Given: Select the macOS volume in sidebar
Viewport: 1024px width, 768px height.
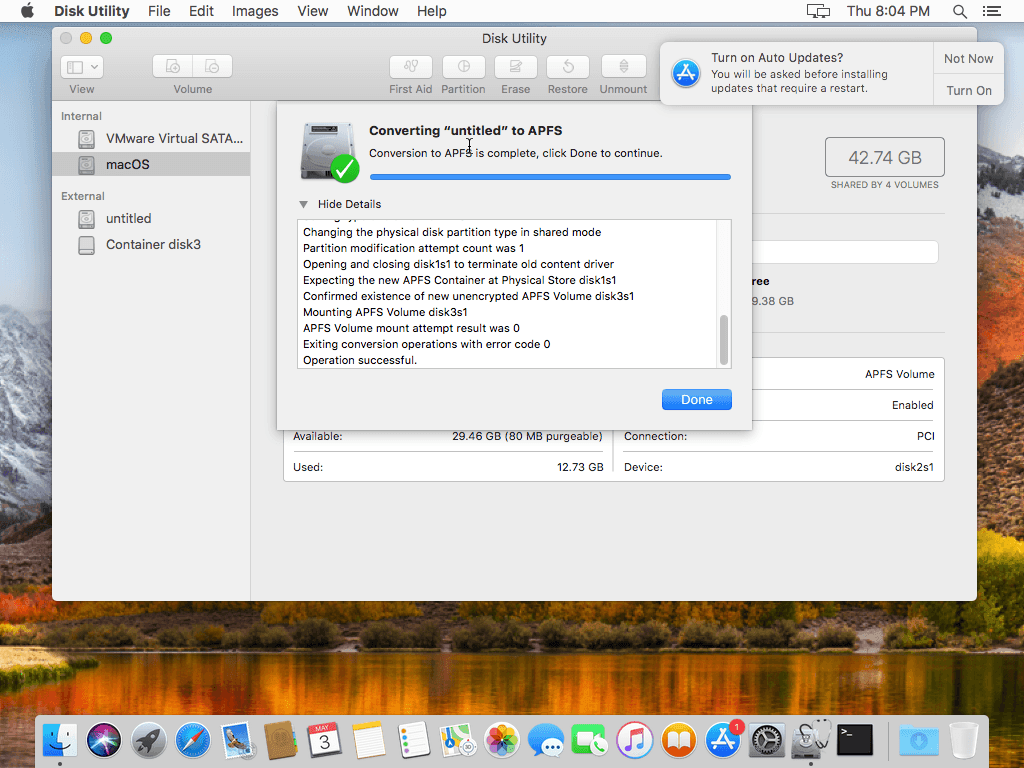Looking at the screenshot, I should coord(127,162).
